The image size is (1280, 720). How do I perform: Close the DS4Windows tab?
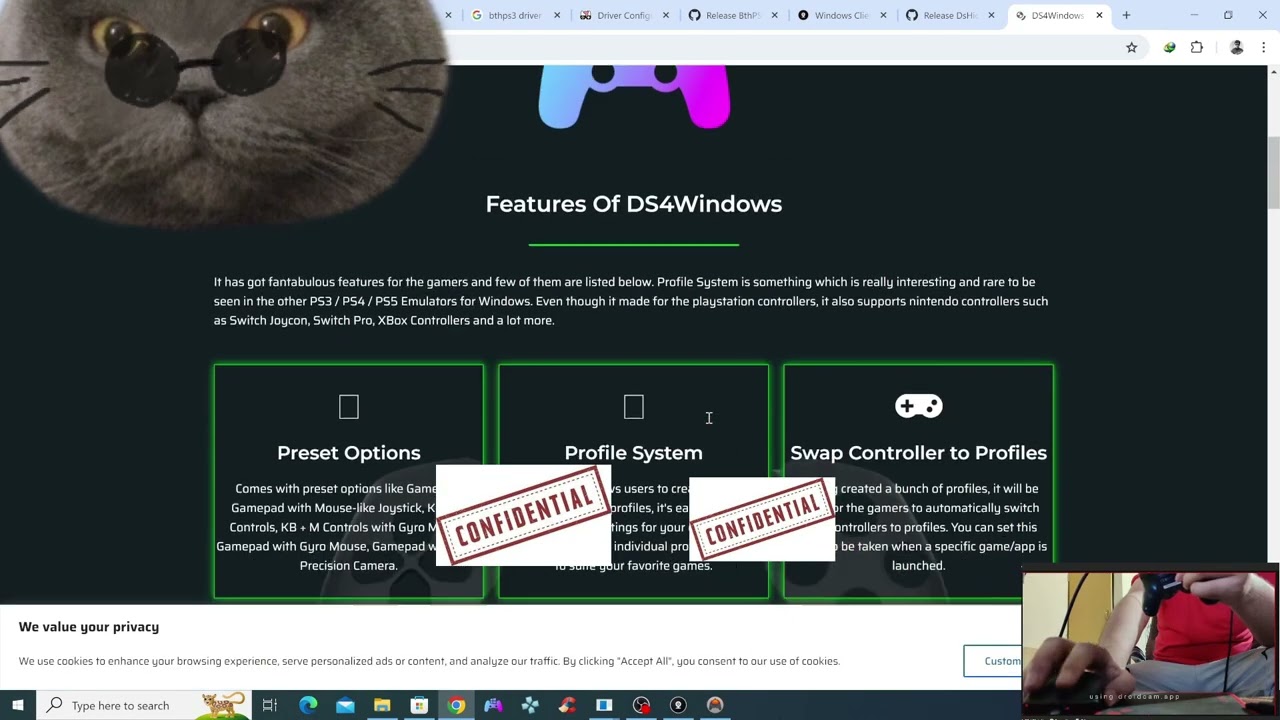click(x=1099, y=15)
